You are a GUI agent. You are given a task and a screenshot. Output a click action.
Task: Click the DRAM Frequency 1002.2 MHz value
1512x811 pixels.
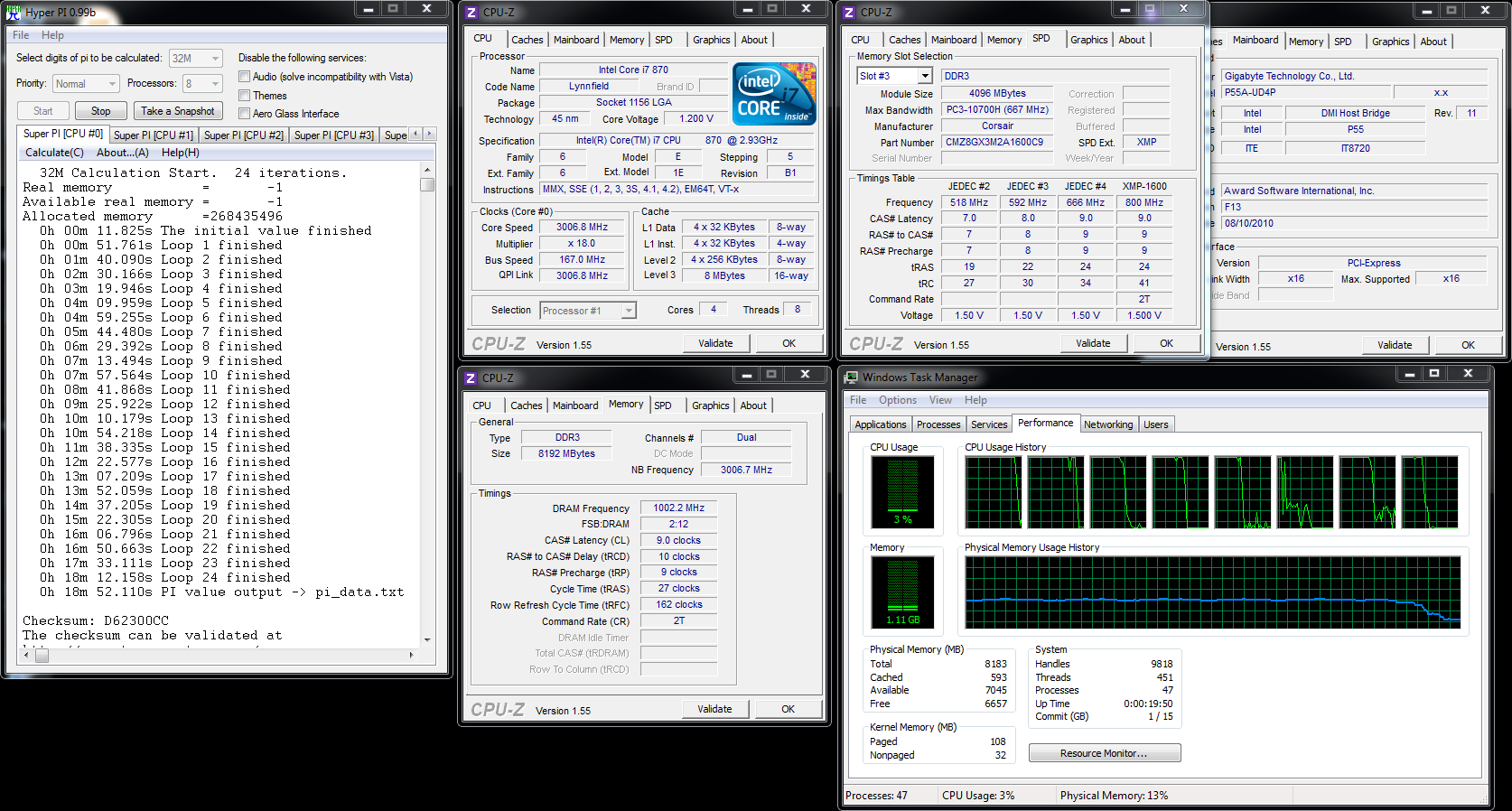click(678, 508)
